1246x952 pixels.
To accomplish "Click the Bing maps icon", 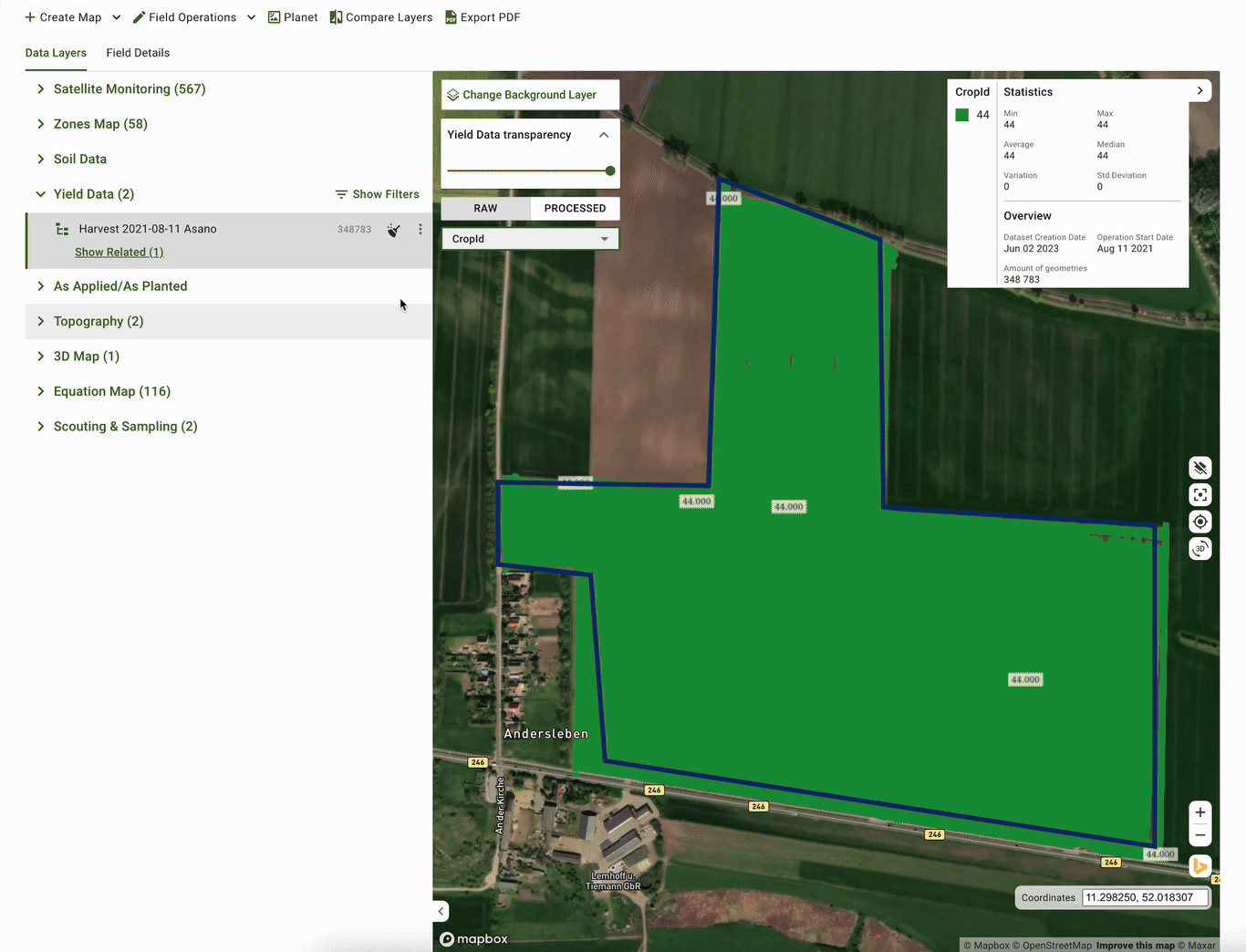I will (x=1199, y=866).
